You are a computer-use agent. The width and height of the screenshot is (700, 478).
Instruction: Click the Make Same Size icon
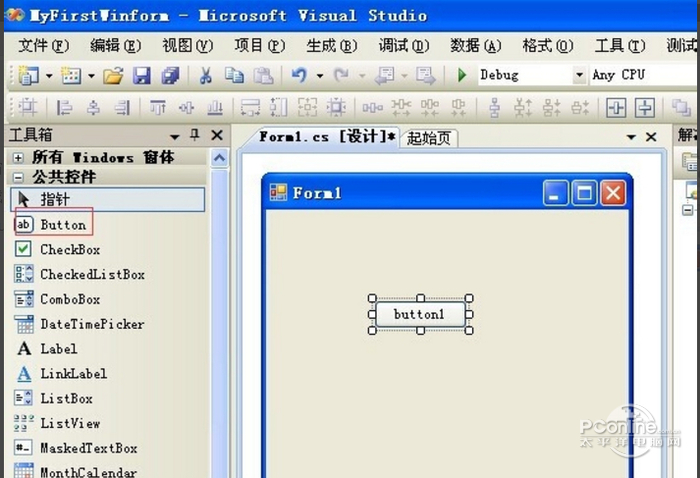click(308, 108)
